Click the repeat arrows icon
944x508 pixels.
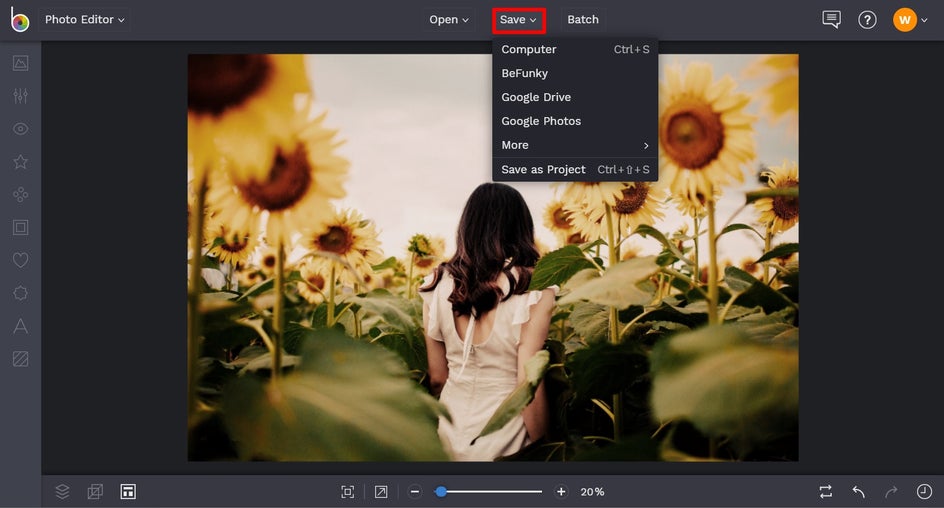point(826,492)
